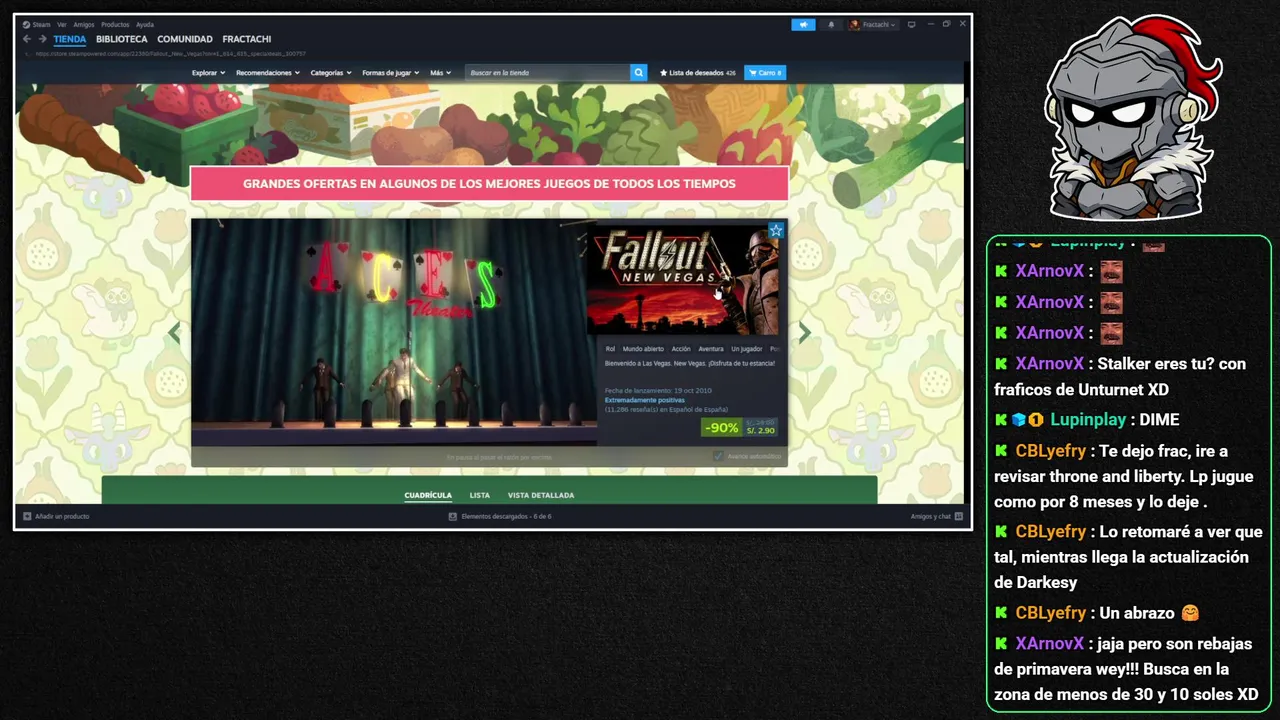Click the knight avatar overlay image
This screenshot has width=1280, height=720.
click(x=1132, y=118)
